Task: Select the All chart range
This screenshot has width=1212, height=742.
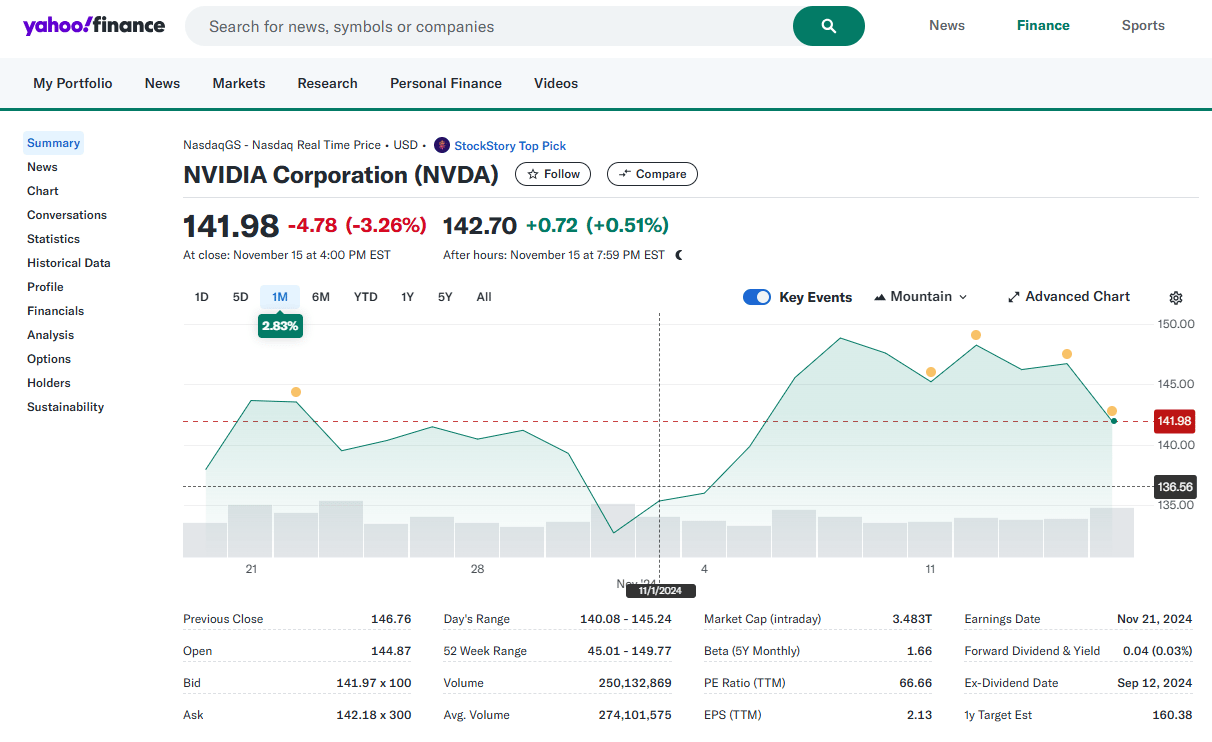Action: 484,297
